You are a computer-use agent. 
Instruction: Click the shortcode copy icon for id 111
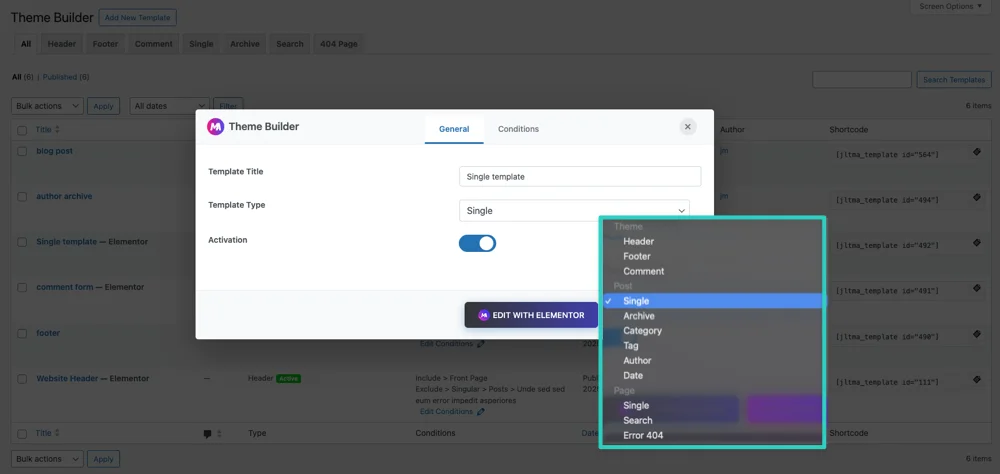(976, 379)
